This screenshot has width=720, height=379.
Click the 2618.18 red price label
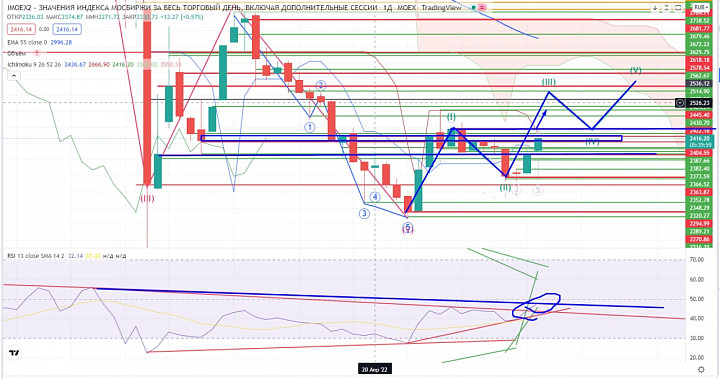click(x=699, y=60)
